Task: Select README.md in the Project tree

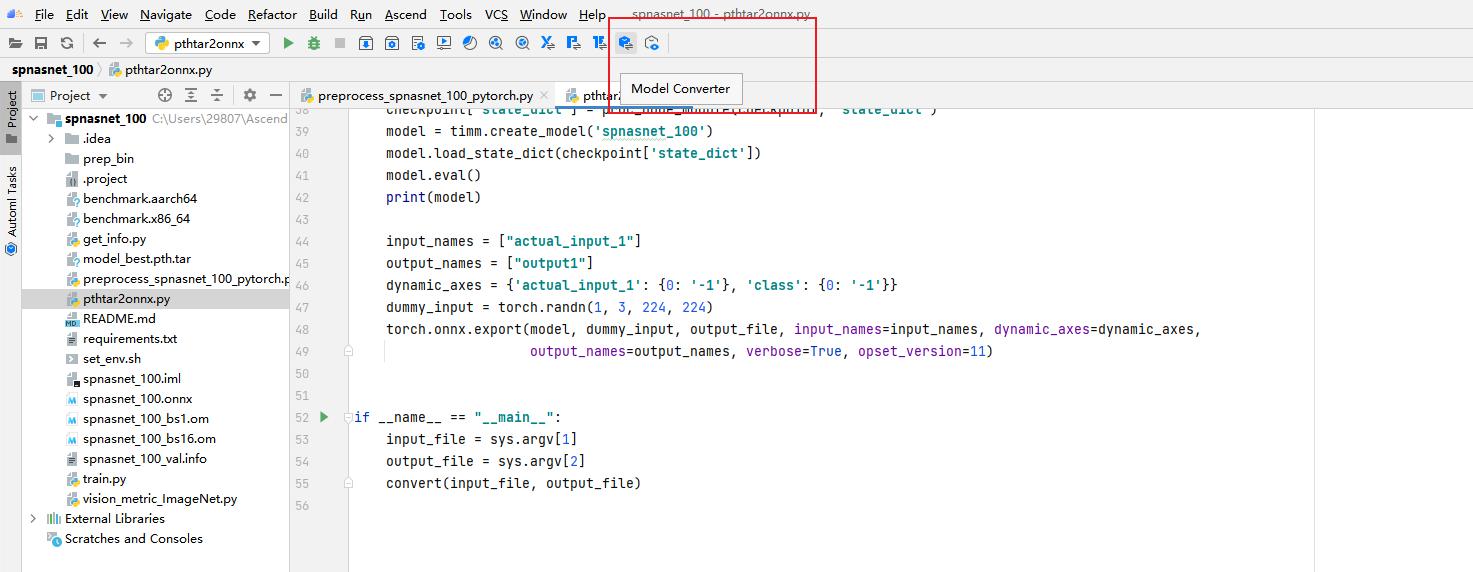Action: click(x=119, y=318)
